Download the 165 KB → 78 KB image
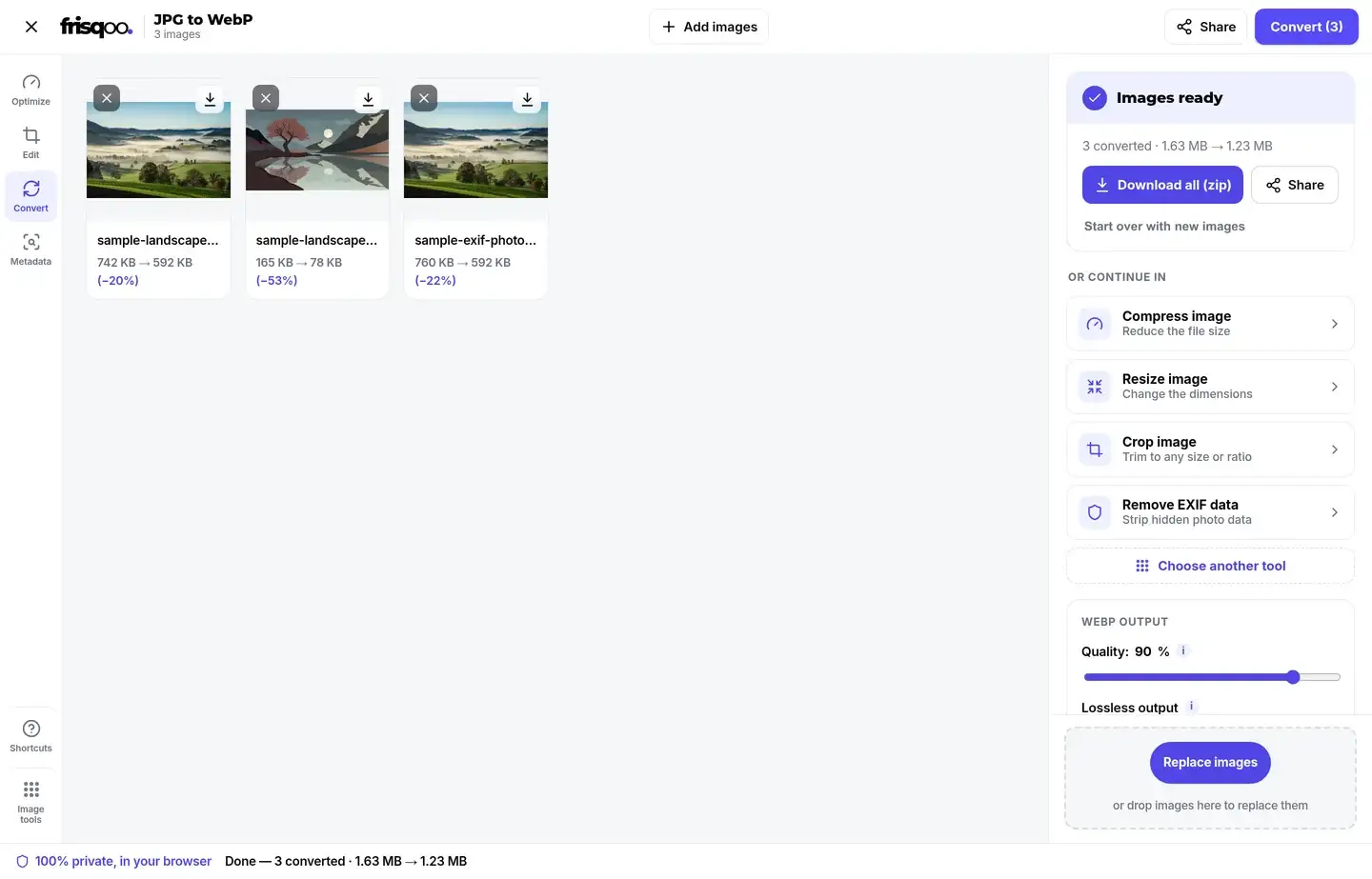 coord(368,98)
